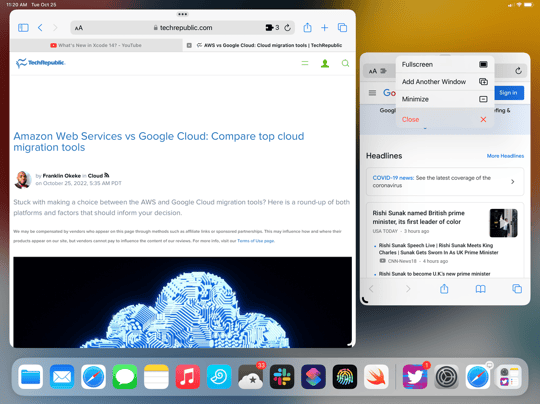Click the TechRepublic logo
540x404 pixels.
tap(40, 63)
